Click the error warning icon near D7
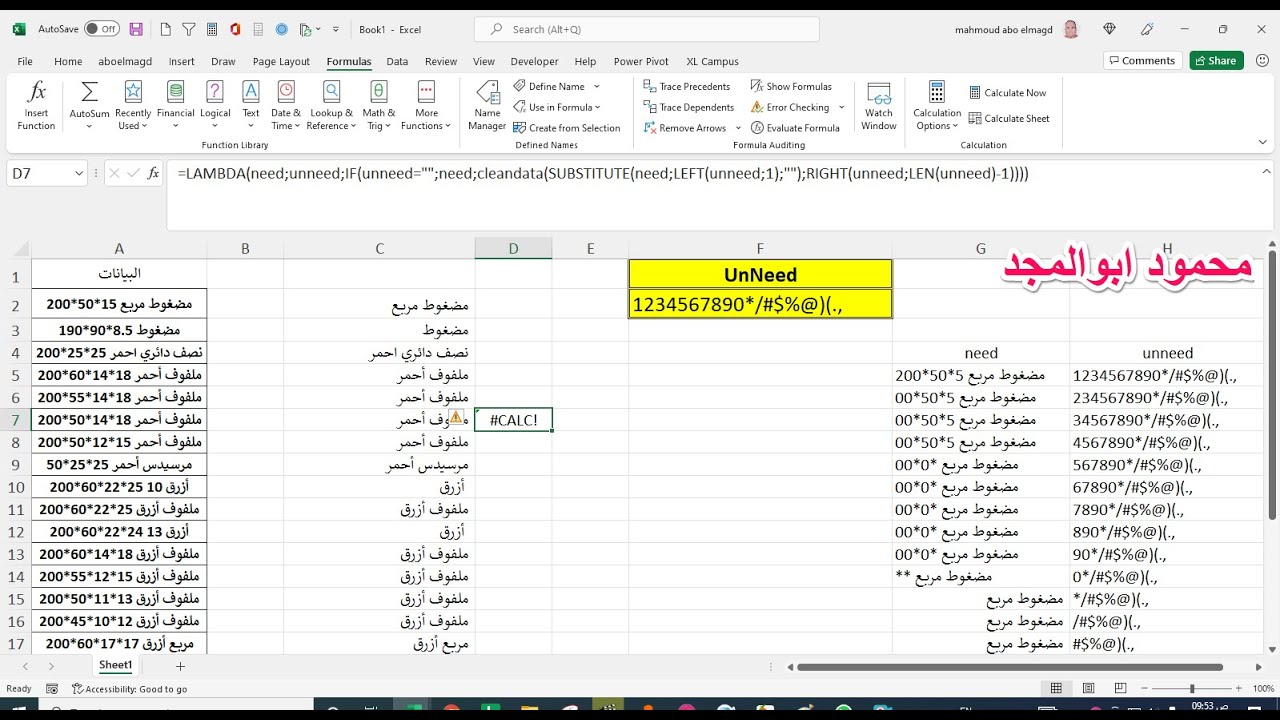The height and width of the screenshot is (720, 1280). (x=456, y=417)
